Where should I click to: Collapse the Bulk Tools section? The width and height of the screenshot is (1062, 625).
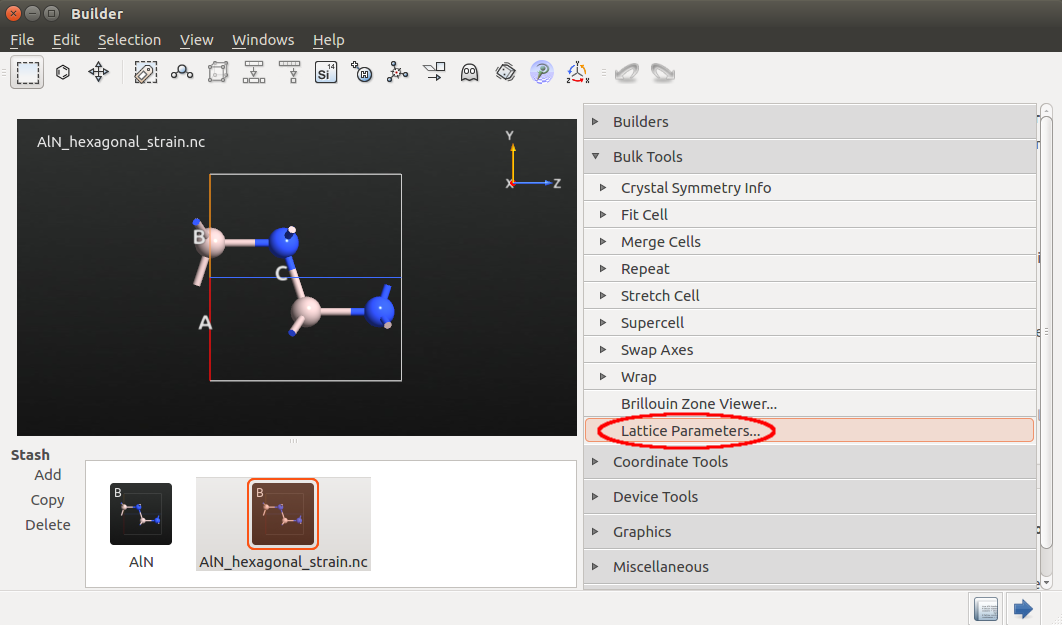click(810, 156)
